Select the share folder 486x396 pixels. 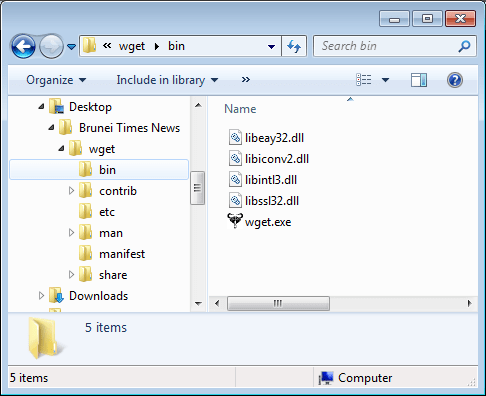[x=113, y=275]
